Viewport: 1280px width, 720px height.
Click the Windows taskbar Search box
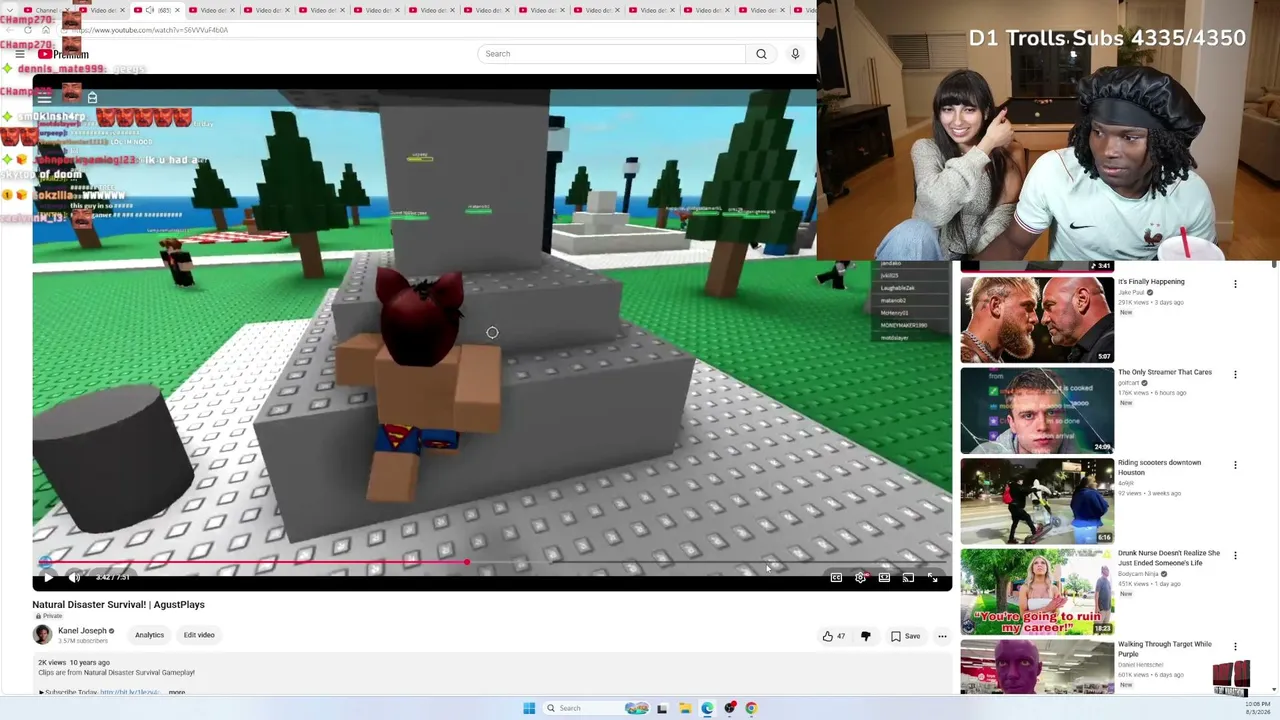(596, 708)
